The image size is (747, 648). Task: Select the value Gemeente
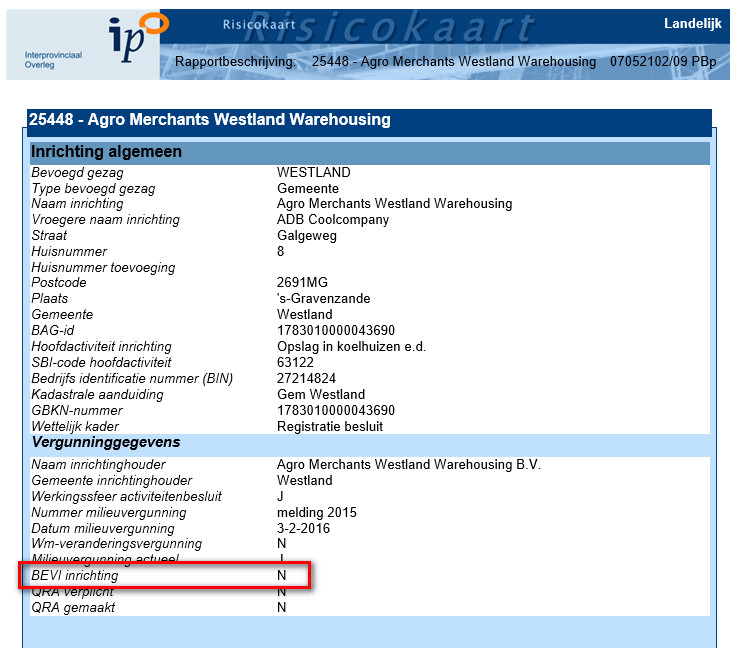[x=308, y=188]
